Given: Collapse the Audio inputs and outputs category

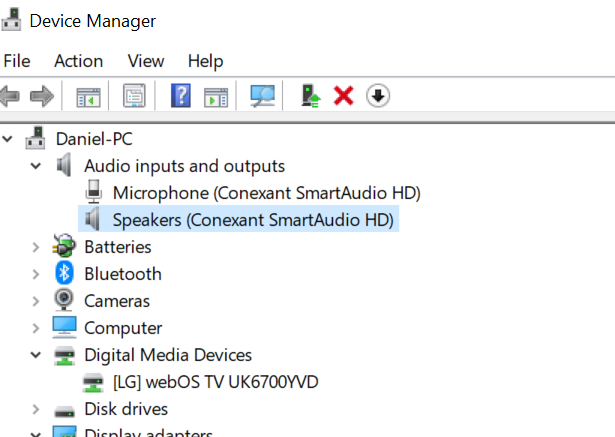Looking at the screenshot, I should tap(37, 166).
